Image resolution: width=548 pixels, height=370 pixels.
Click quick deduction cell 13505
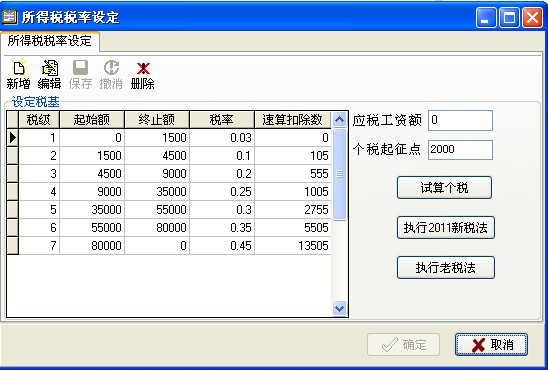pyautogui.click(x=293, y=246)
